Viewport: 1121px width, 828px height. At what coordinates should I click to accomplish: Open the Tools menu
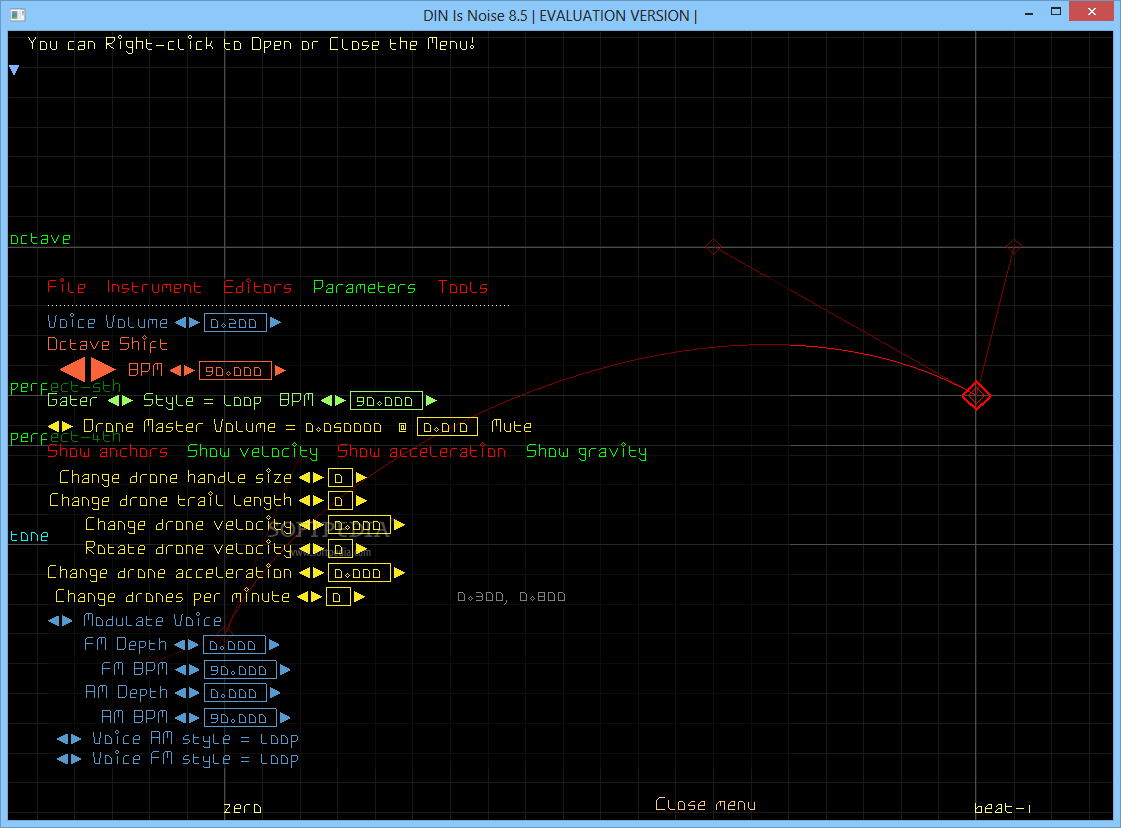tap(463, 287)
